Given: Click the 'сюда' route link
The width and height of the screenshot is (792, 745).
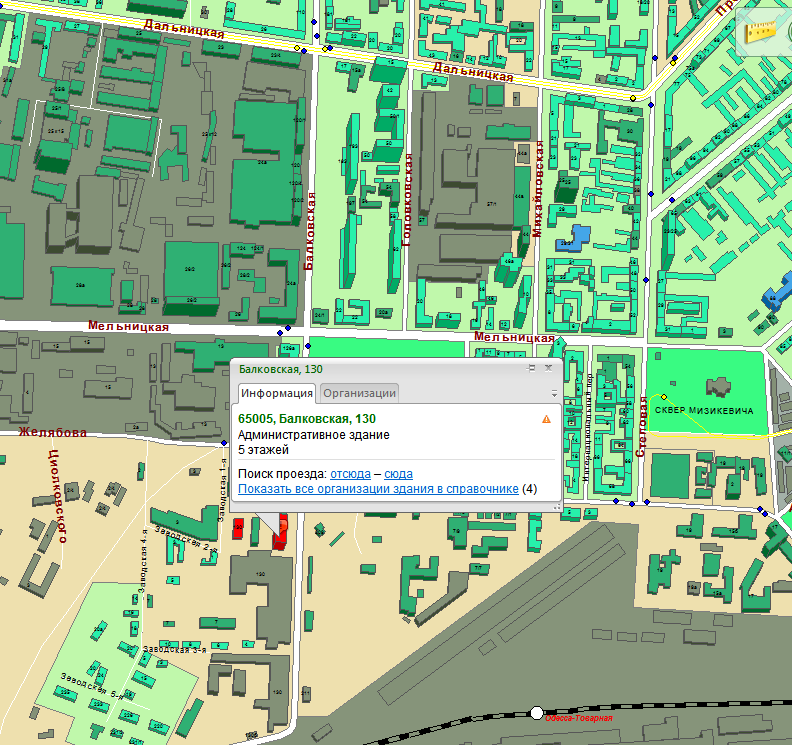Looking at the screenshot, I should [x=398, y=473].
